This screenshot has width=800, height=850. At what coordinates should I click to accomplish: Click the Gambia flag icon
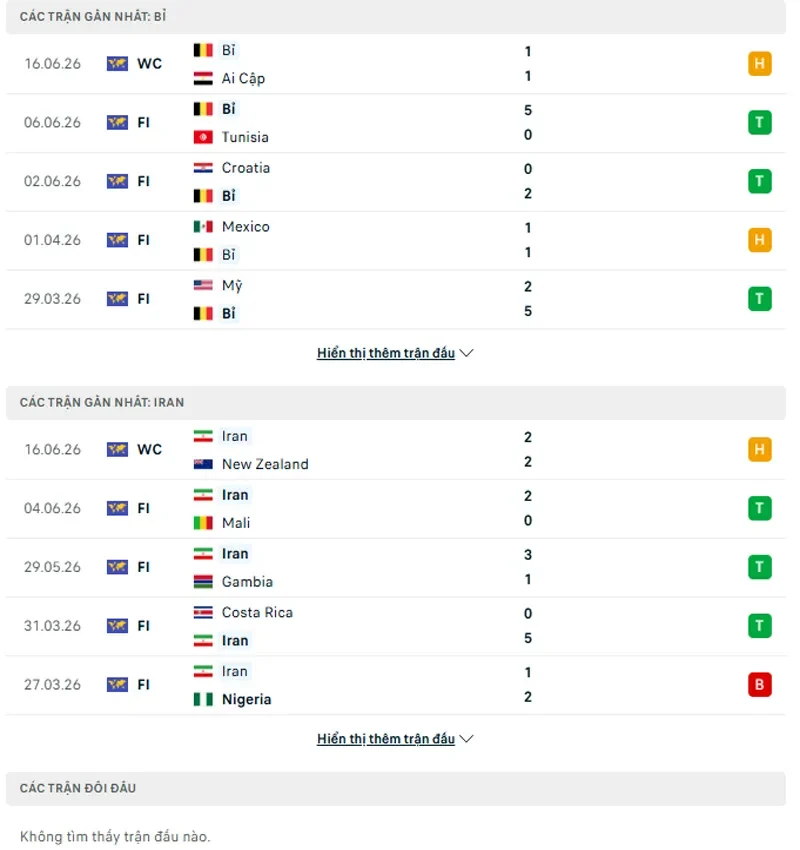203,582
